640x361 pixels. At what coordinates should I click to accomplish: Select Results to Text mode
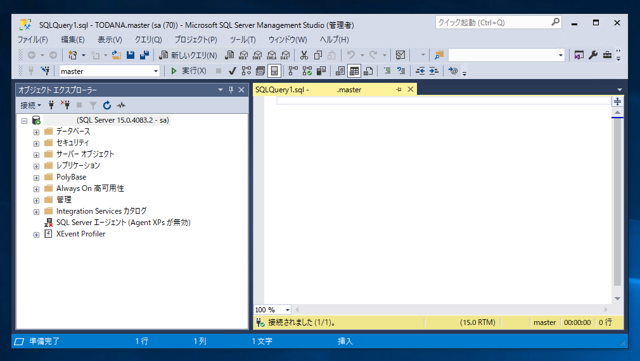[x=340, y=71]
